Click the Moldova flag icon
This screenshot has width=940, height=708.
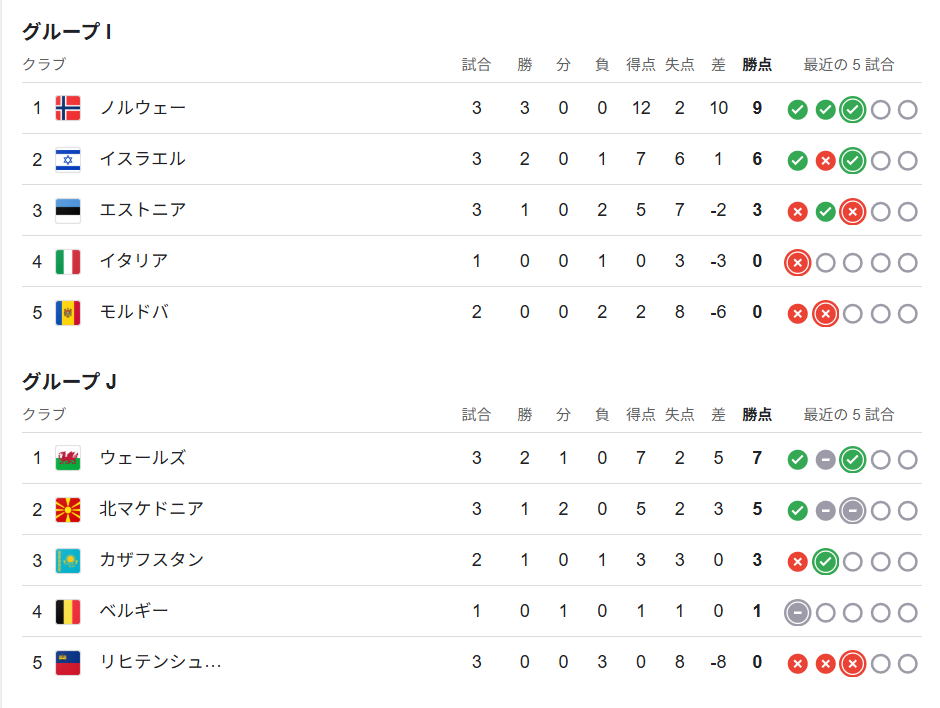tap(68, 312)
